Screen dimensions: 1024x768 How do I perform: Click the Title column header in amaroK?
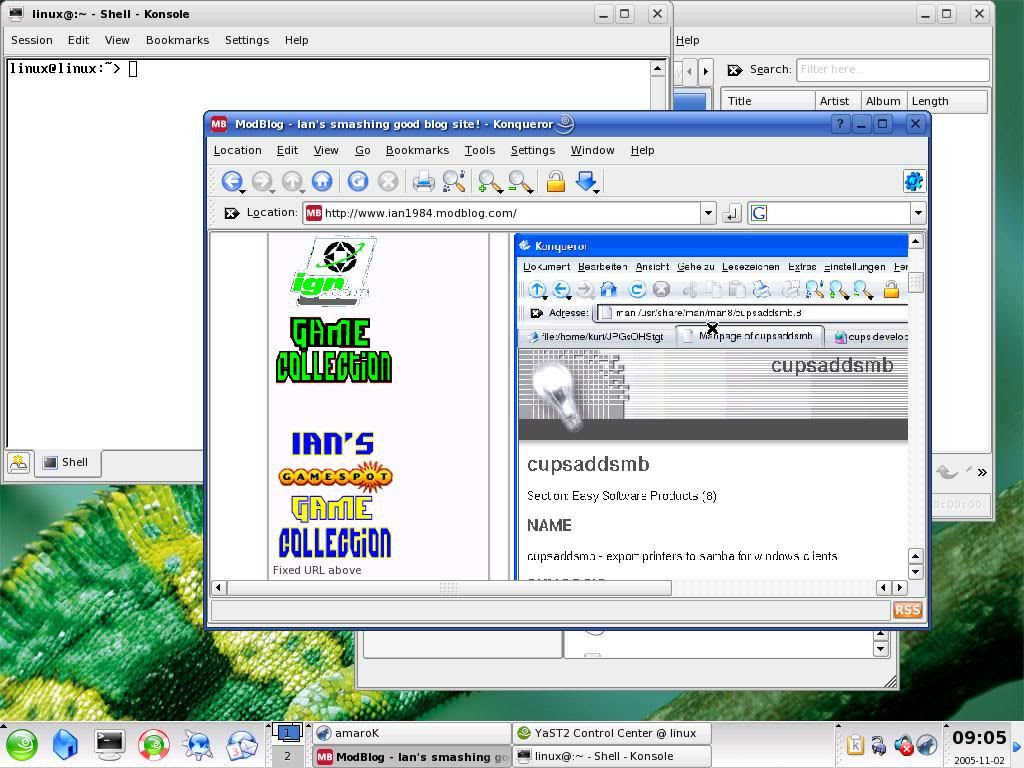click(768, 101)
